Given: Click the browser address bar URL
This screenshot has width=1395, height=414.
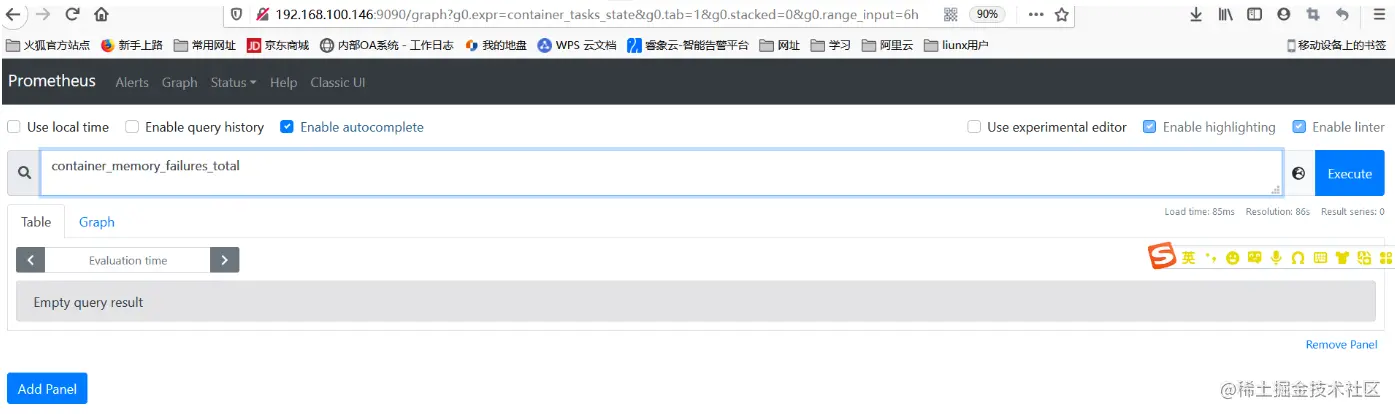Looking at the screenshot, I should (x=596, y=14).
